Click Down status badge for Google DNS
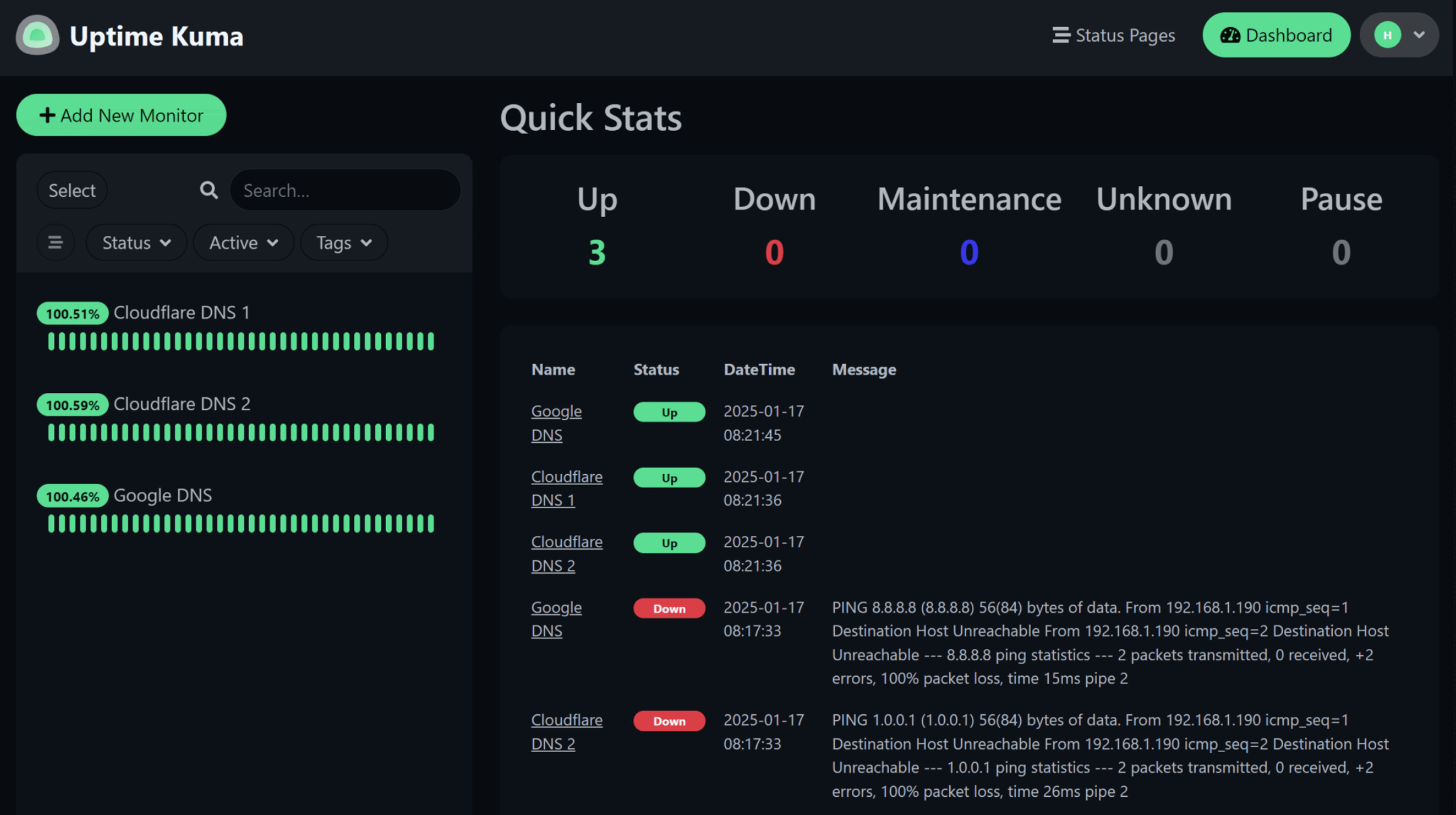 click(669, 608)
